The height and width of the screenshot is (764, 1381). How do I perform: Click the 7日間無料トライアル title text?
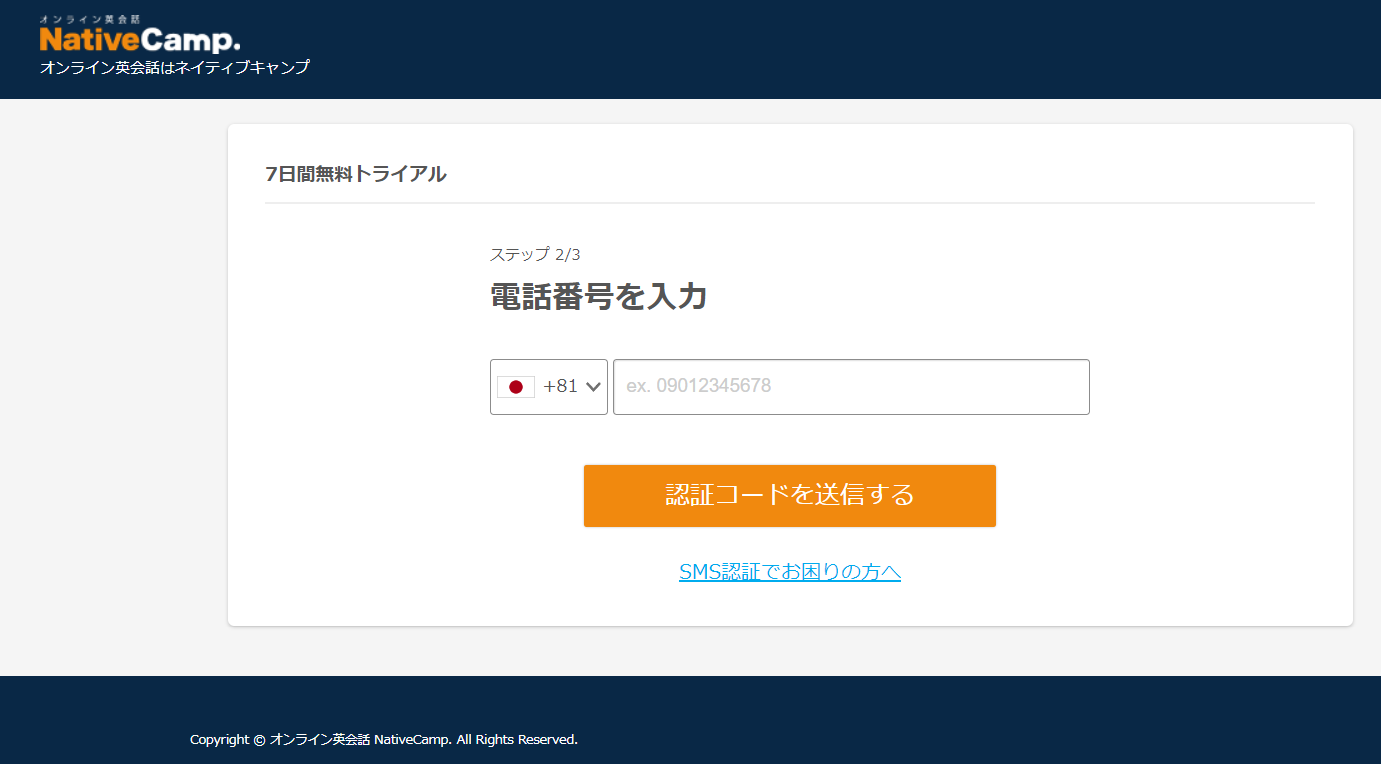coord(356,174)
